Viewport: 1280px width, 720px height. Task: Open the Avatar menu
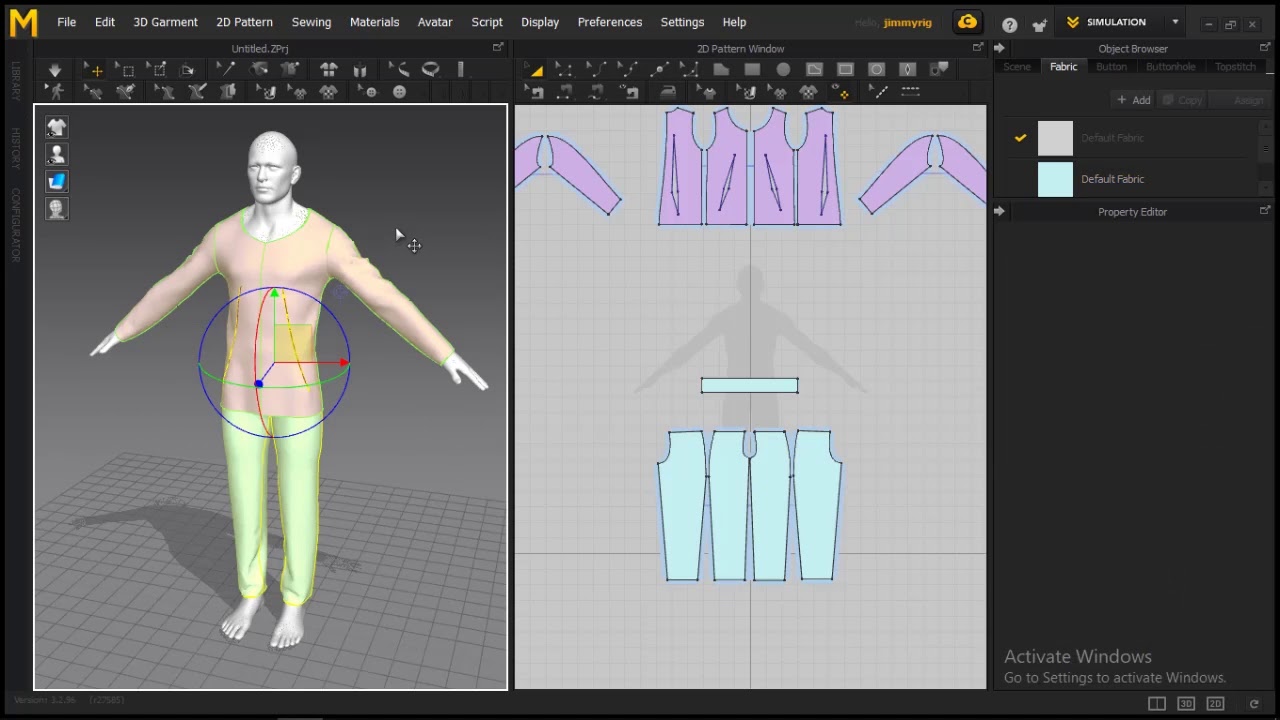(435, 22)
